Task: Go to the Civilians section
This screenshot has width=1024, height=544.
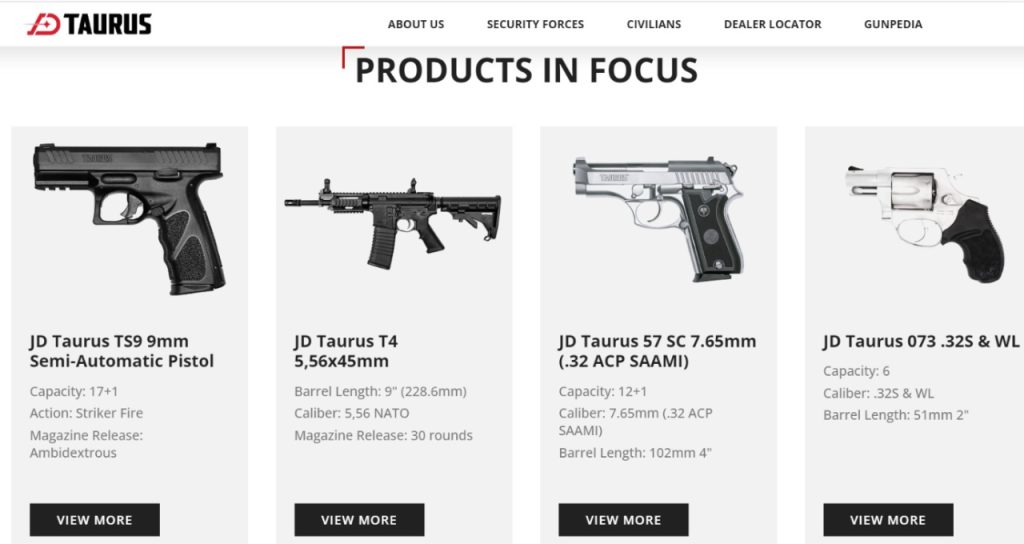Action: point(654,24)
